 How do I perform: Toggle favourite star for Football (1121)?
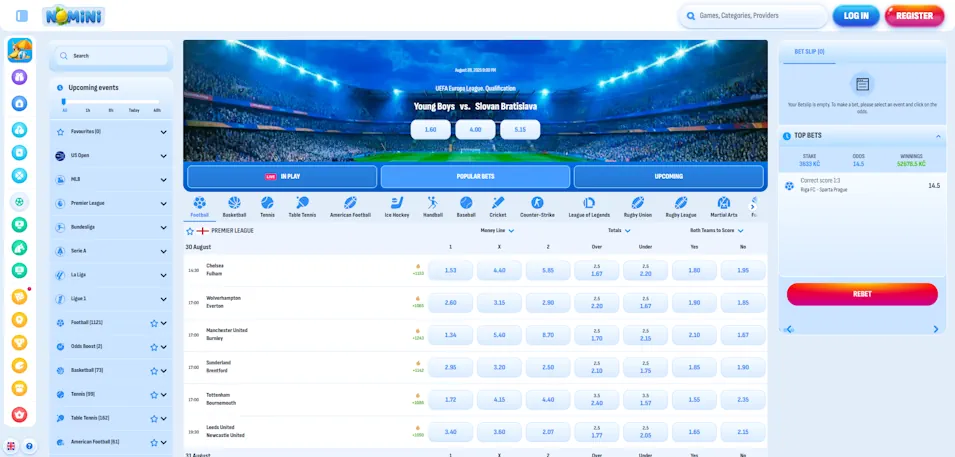[154, 323]
